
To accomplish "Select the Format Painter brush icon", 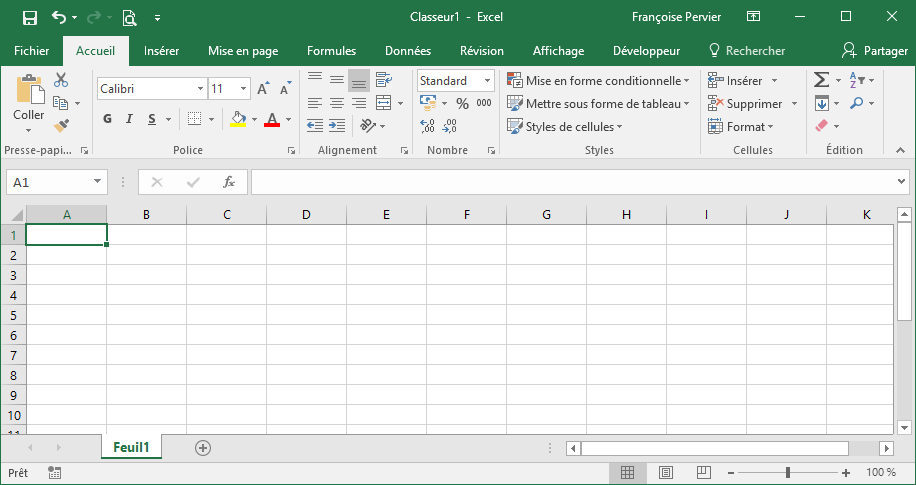I will (61, 126).
